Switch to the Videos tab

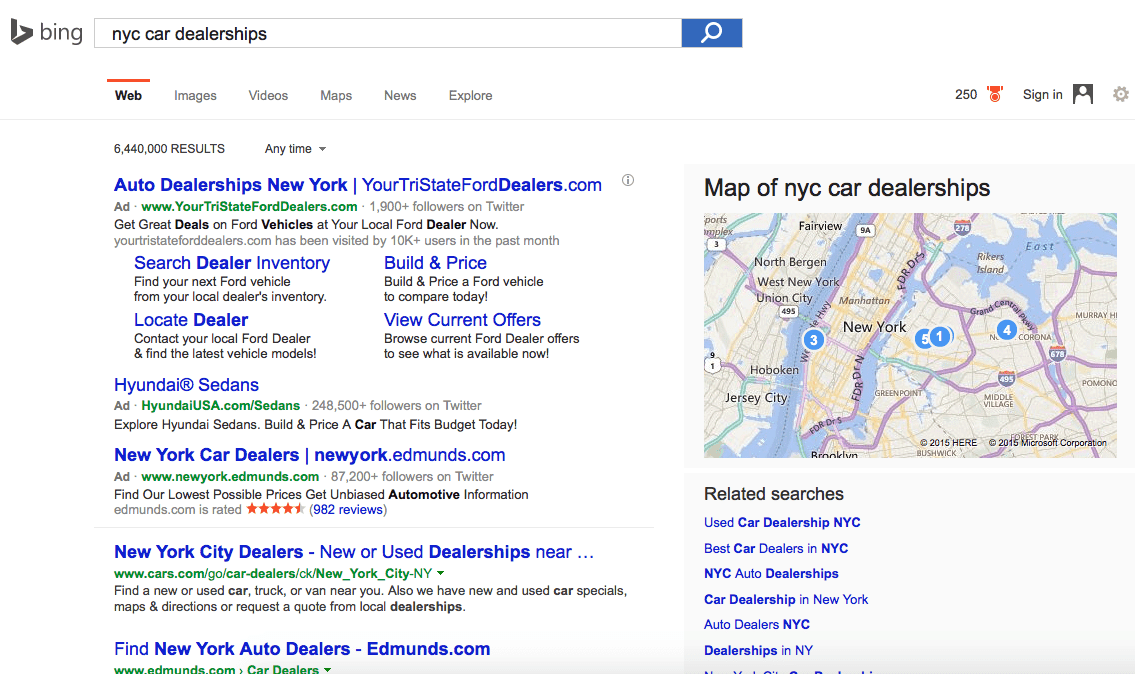pos(269,96)
